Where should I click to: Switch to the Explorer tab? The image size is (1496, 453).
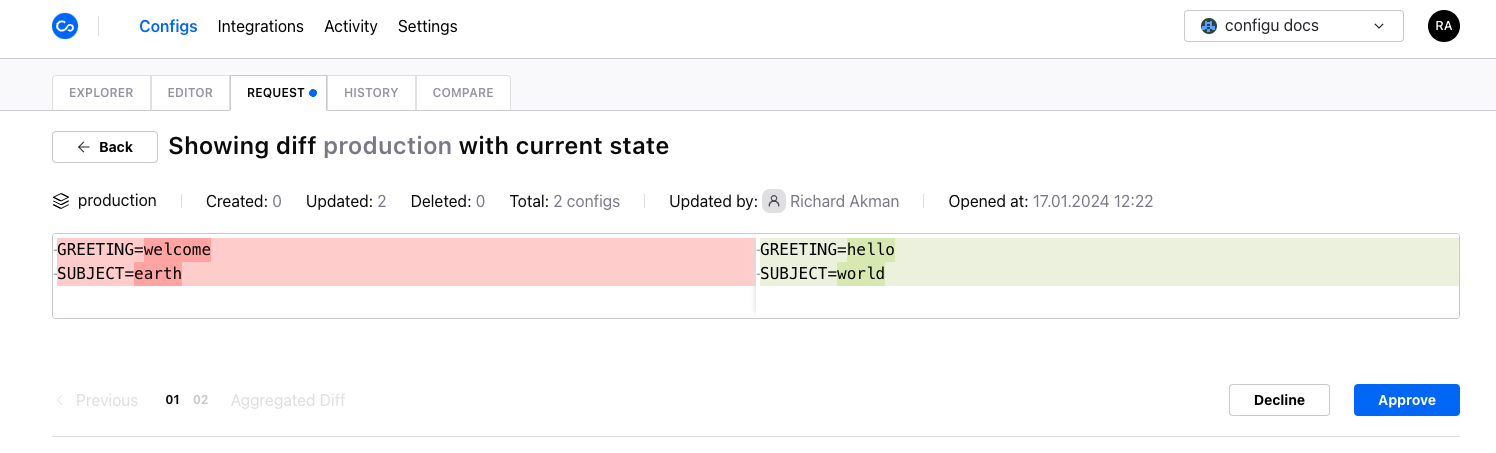point(101,93)
